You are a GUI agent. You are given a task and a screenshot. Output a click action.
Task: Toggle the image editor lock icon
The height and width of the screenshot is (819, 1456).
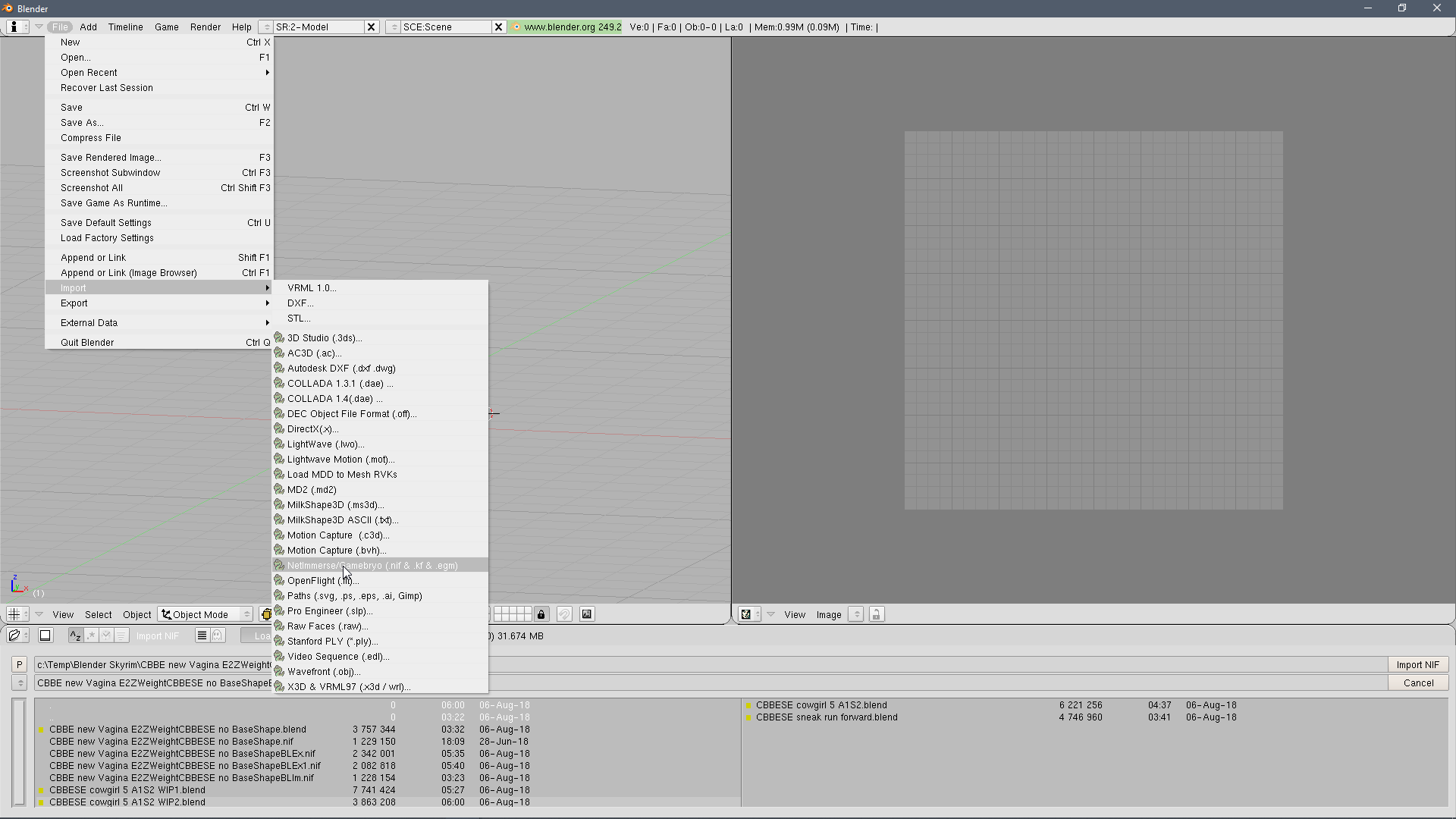click(x=877, y=614)
